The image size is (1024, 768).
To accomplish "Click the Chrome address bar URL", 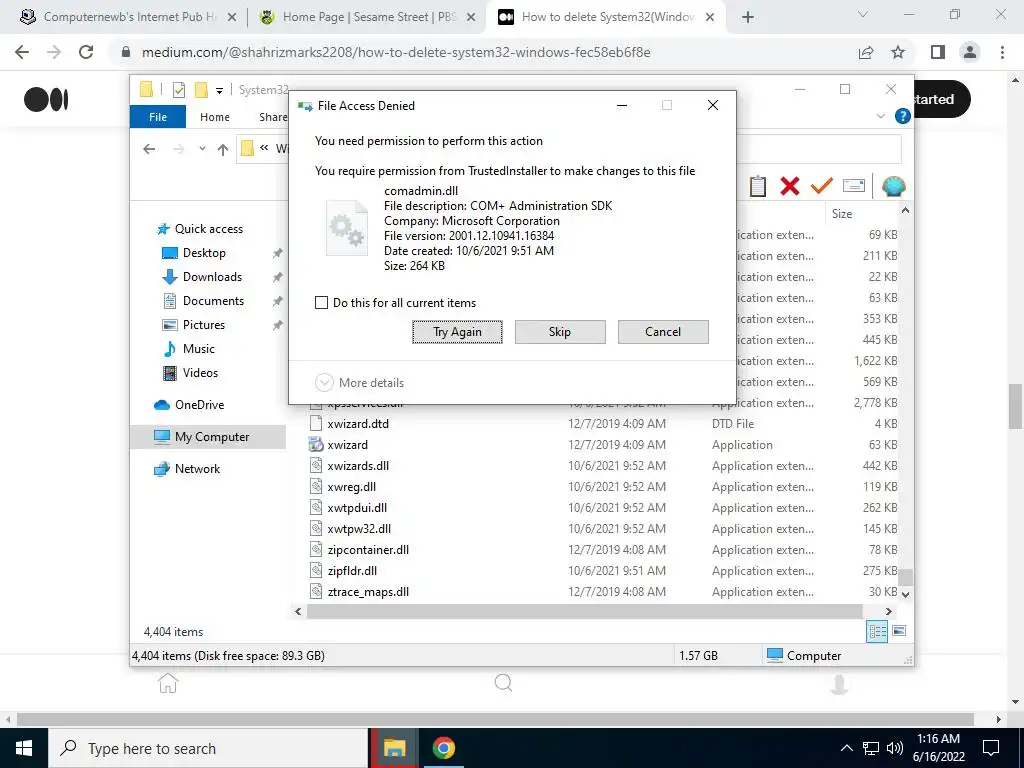I will point(396,52).
